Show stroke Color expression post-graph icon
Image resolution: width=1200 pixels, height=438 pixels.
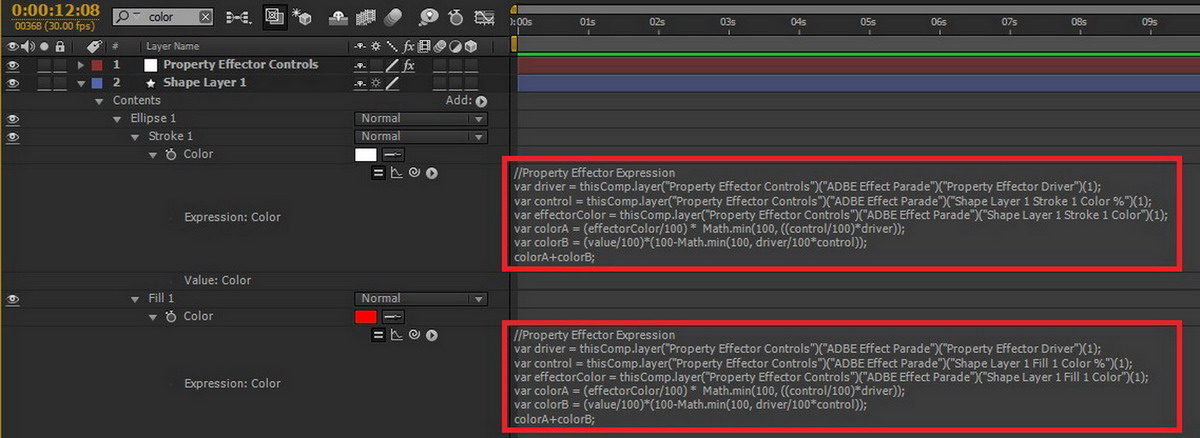tap(397, 173)
